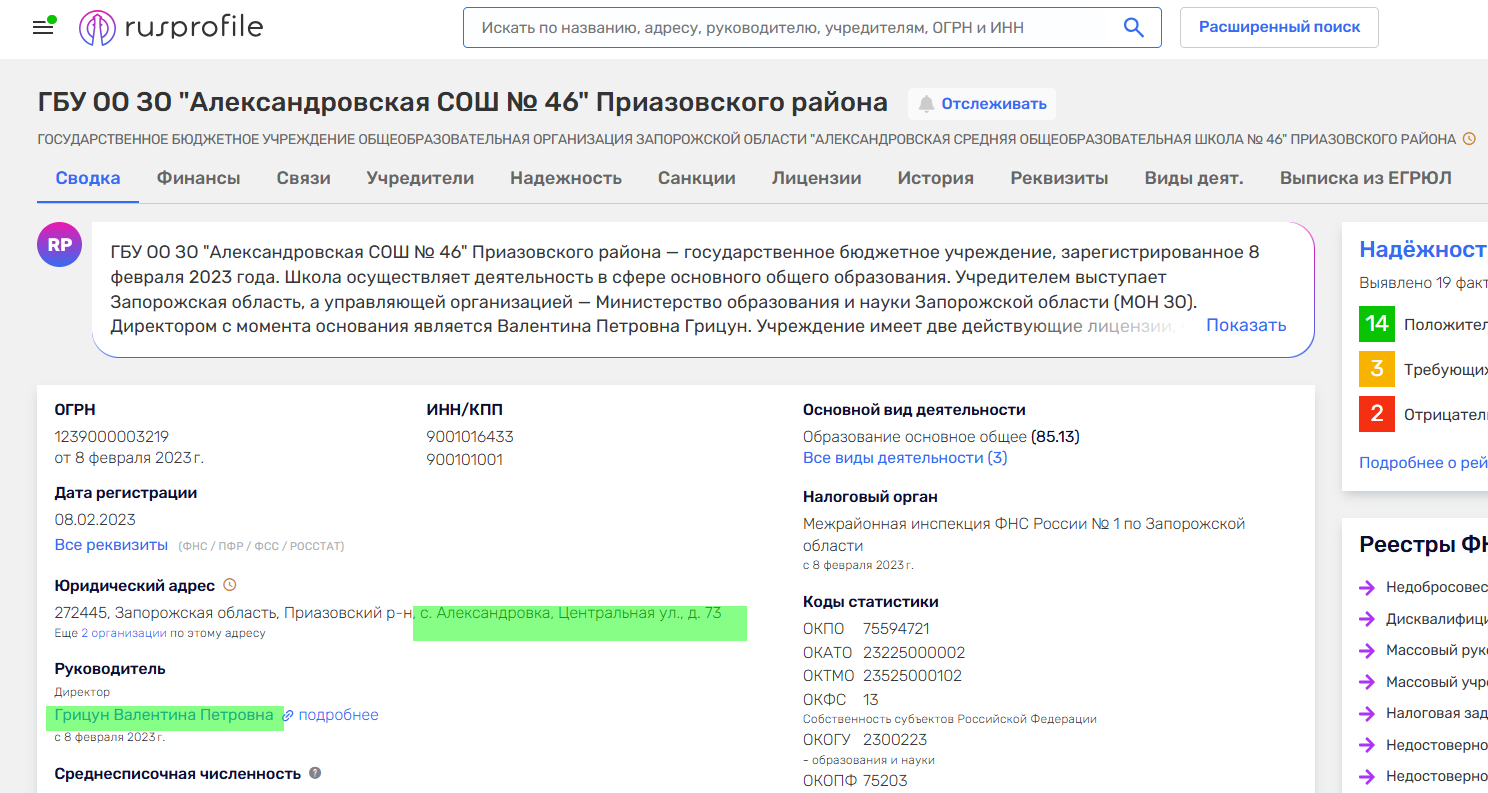This screenshot has width=1488, height=793.
Task: Open the hamburger menu icon
Action: tap(43, 28)
